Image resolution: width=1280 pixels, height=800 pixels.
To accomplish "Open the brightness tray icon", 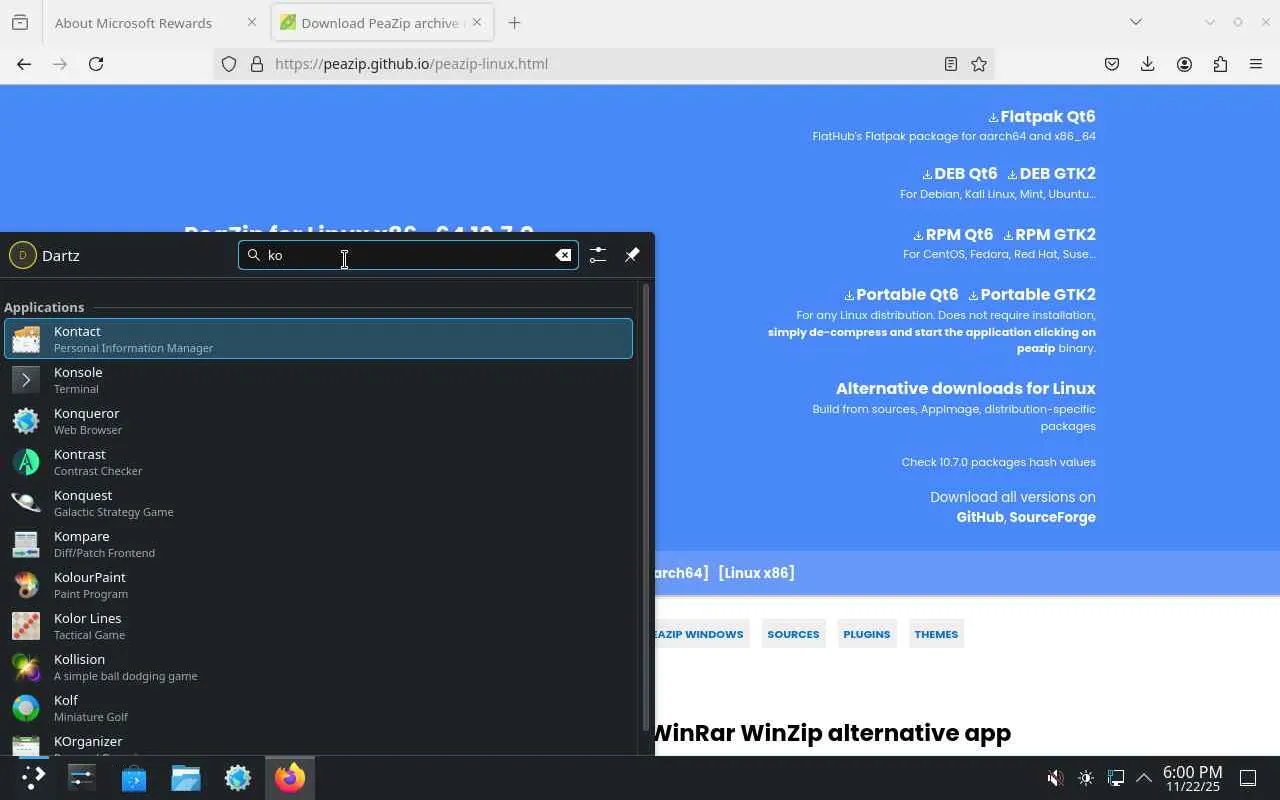I will pyautogui.click(x=1086, y=778).
